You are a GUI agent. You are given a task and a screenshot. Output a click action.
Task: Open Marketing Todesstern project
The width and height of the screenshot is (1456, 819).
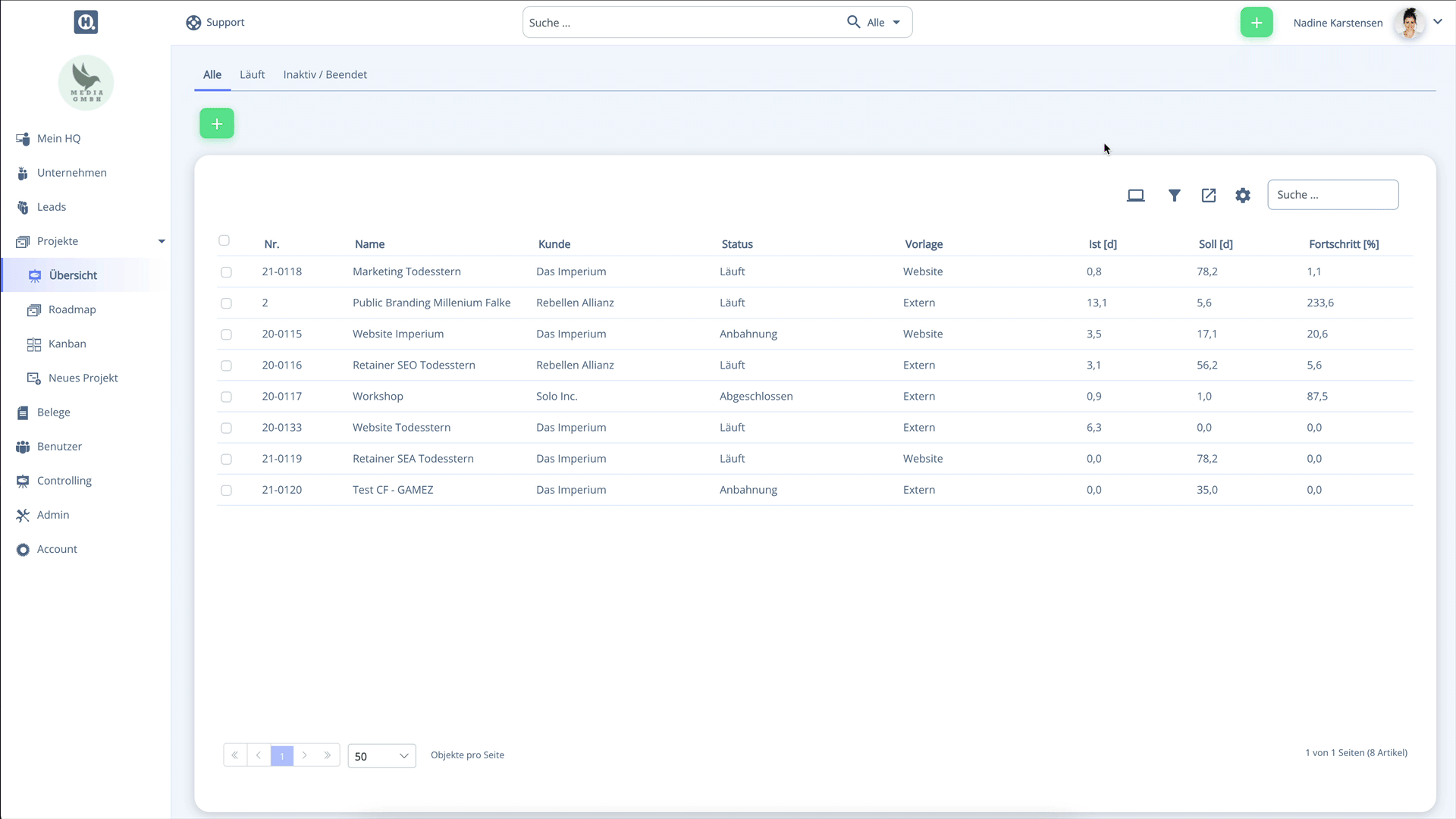click(x=406, y=271)
